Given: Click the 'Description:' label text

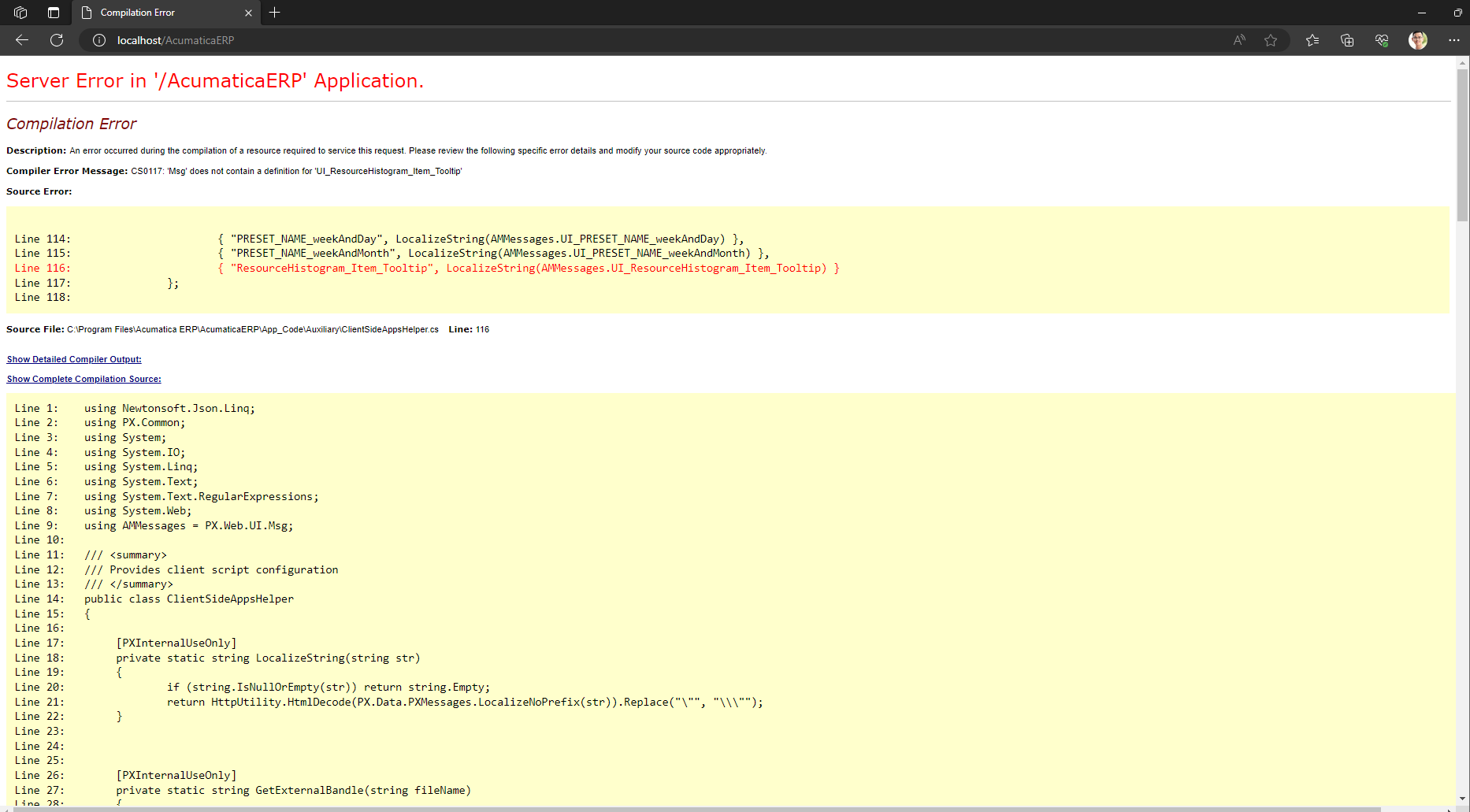Looking at the screenshot, I should (36, 150).
